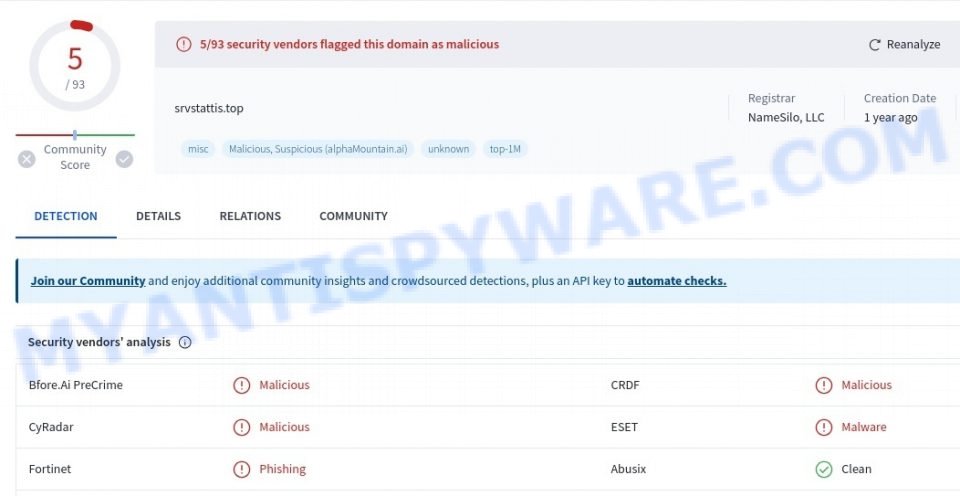The height and width of the screenshot is (496, 960).
Task: Click the Malware warning icon next to ESET
Action: (x=824, y=427)
